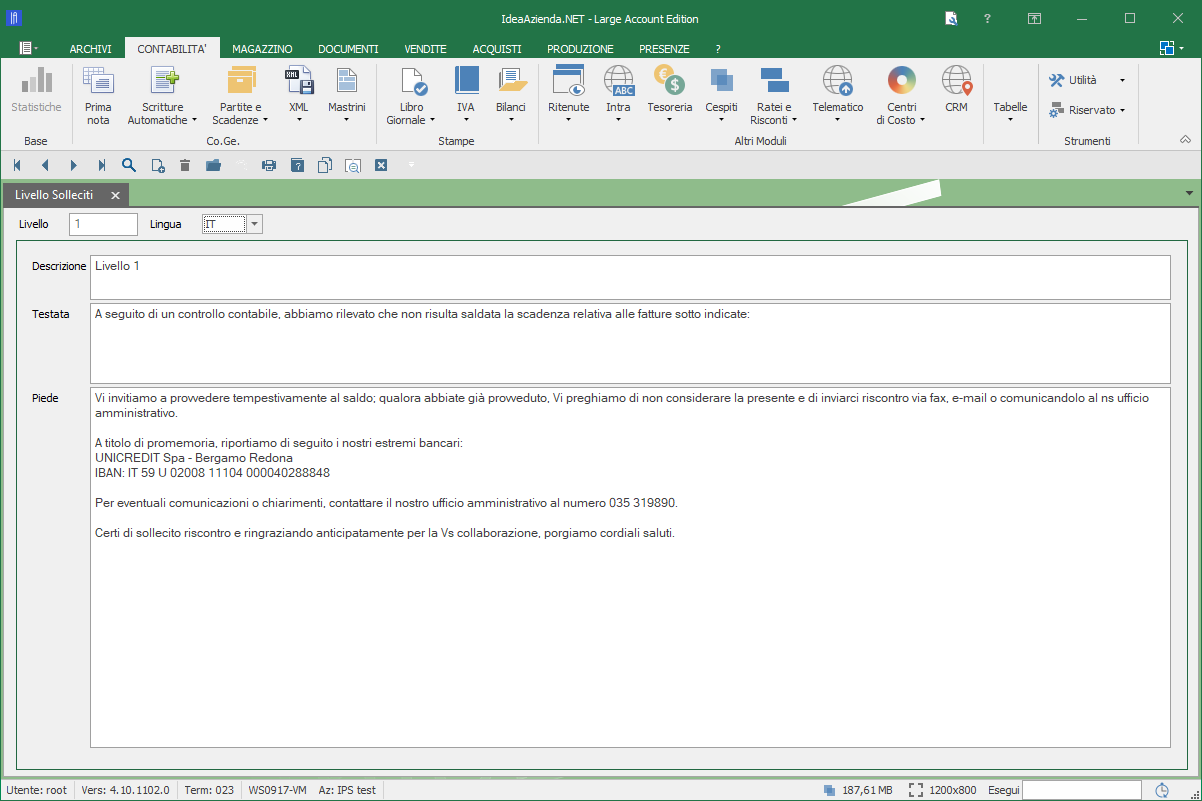Click the copy documents icon
This screenshot has width=1202, height=801.
point(325,165)
